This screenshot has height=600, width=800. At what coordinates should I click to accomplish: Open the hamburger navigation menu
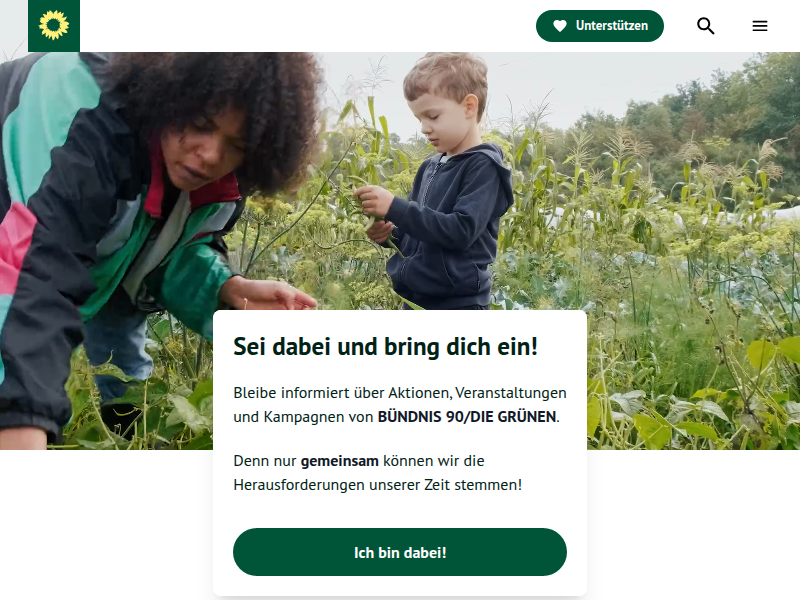point(760,26)
